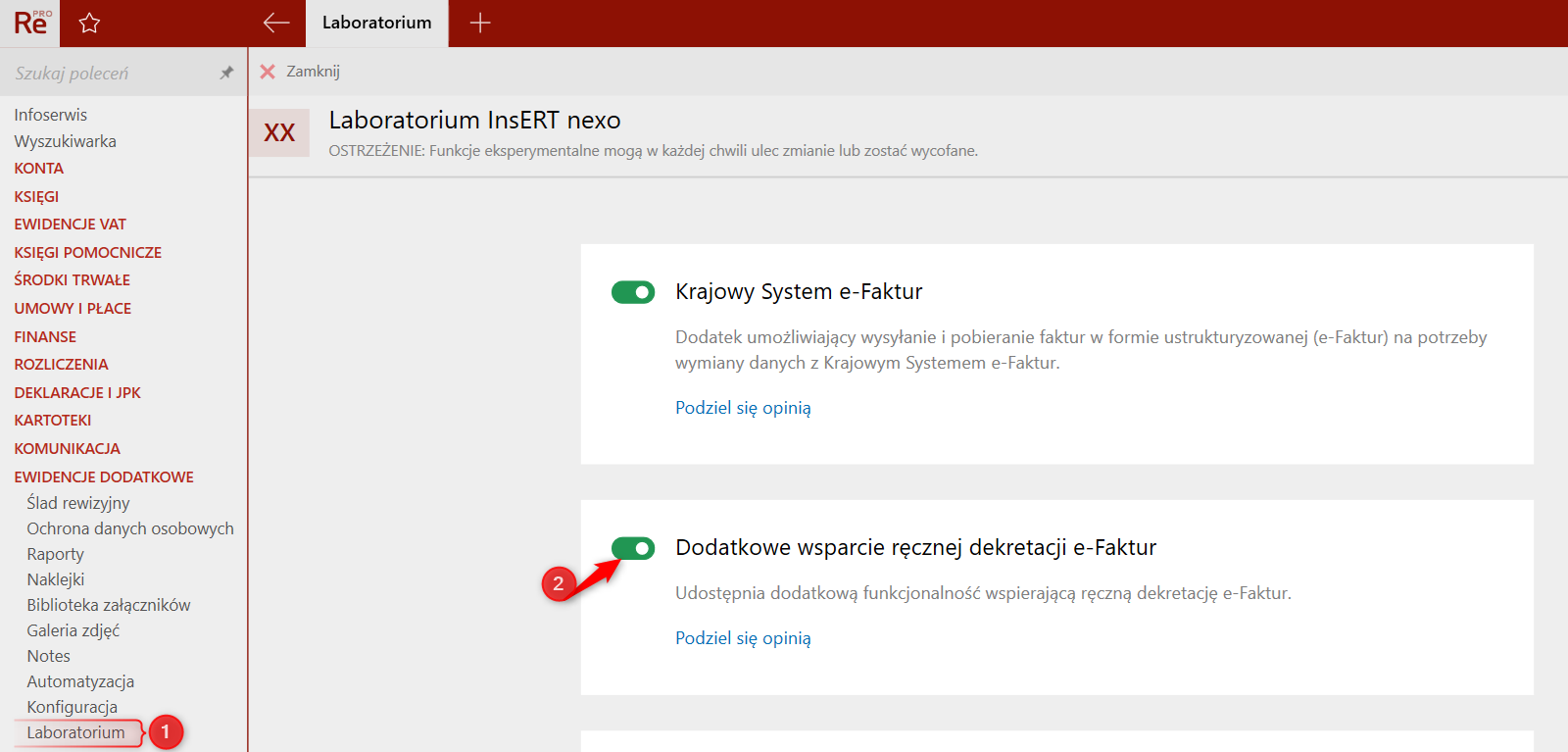The image size is (1568, 752).
Task: Select Laboratorium in the sidebar
Action: coord(76,732)
